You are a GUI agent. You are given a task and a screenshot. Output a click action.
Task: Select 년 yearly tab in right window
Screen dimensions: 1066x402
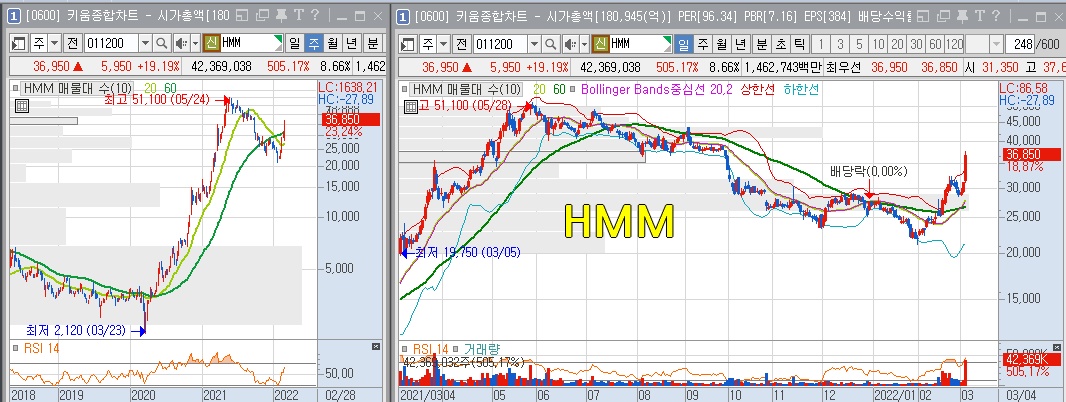tap(740, 44)
